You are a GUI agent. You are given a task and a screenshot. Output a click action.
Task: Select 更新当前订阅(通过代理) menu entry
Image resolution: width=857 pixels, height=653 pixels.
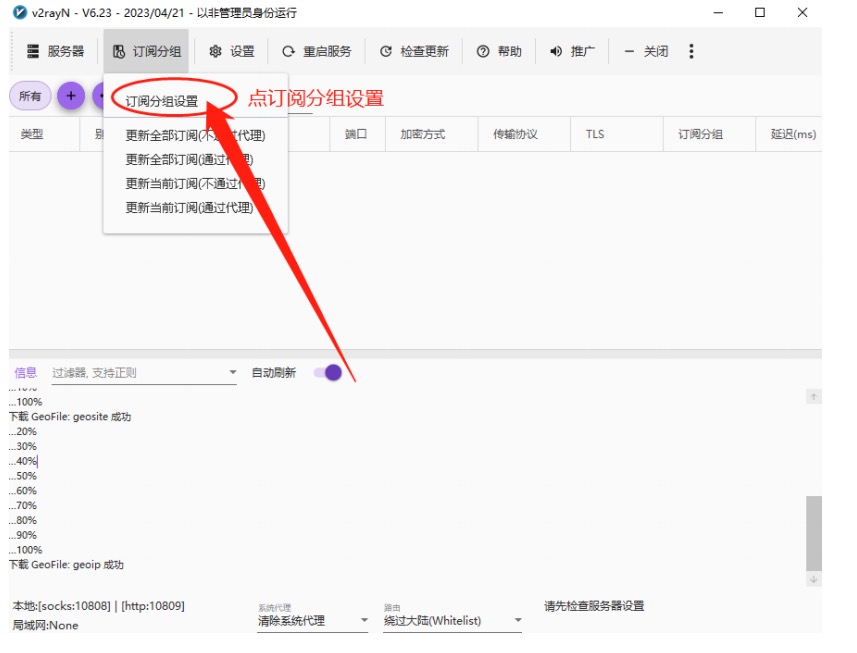click(x=189, y=208)
